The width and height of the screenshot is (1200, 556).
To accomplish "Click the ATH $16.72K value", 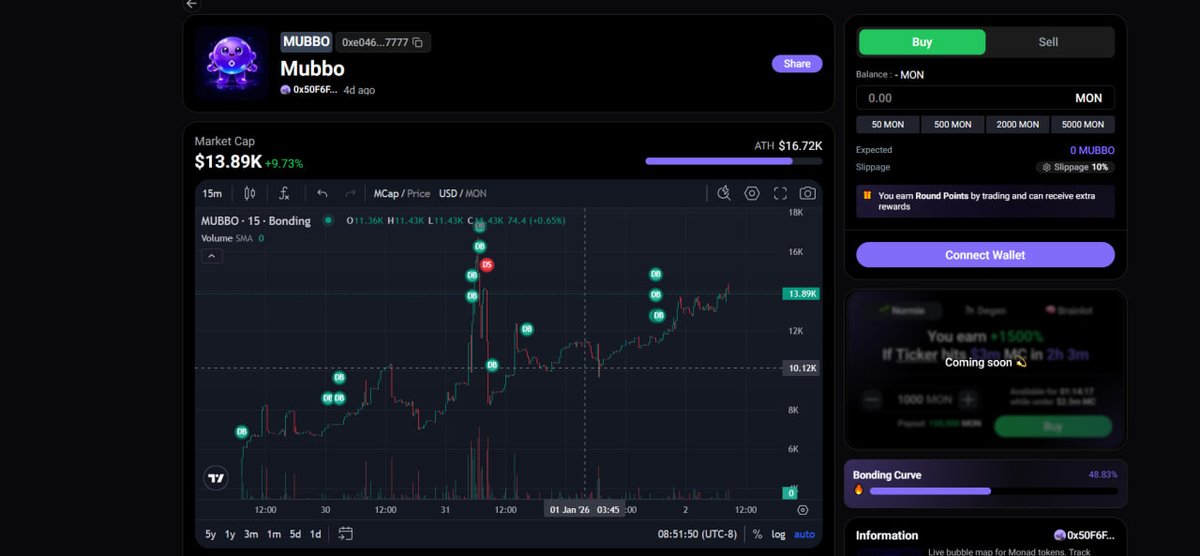I will pyautogui.click(x=800, y=146).
